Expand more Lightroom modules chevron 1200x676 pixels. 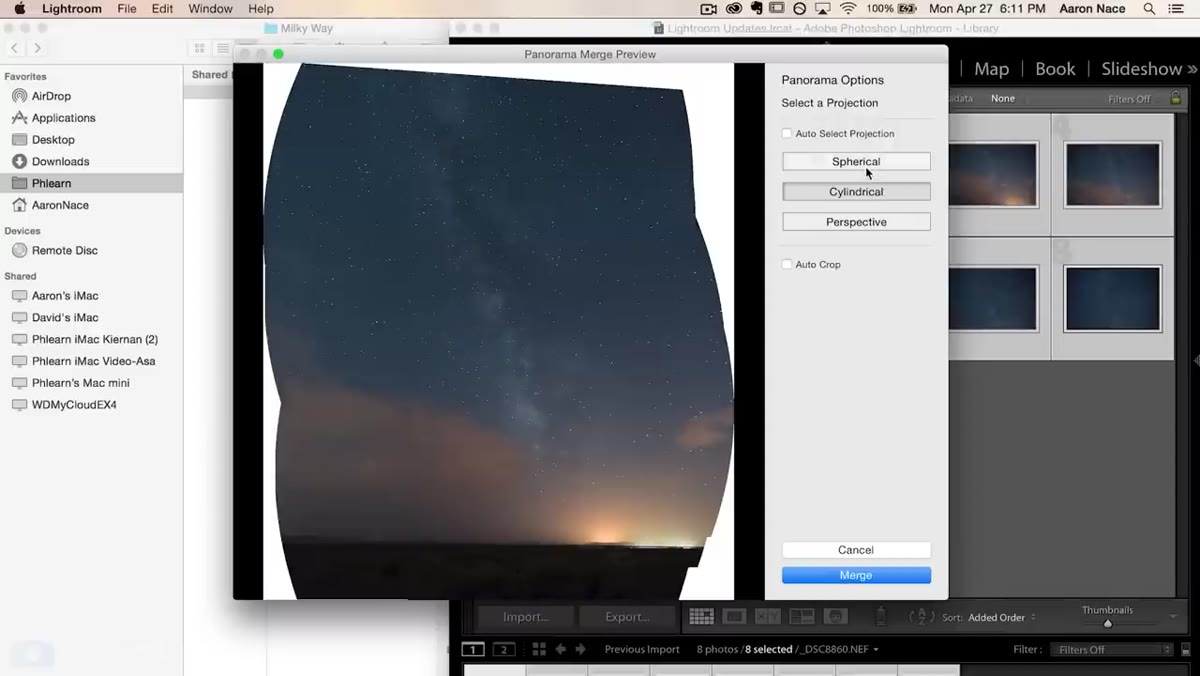[x=1191, y=69]
